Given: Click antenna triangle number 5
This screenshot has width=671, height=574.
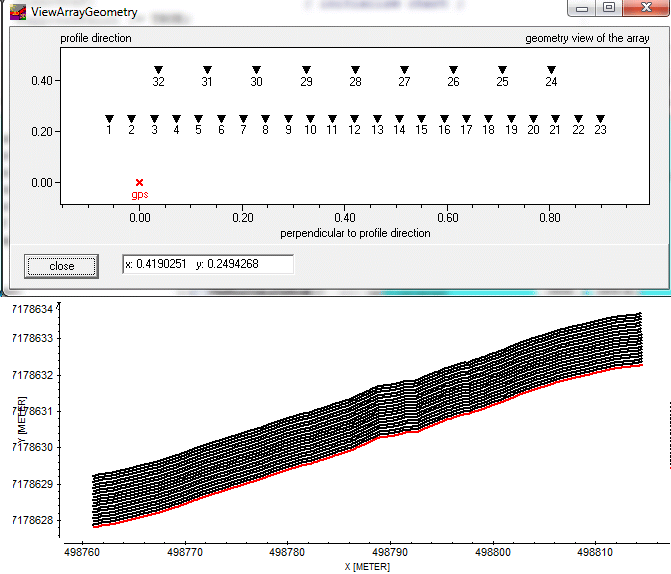Looking at the screenshot, I should click(x=198, y=119).
